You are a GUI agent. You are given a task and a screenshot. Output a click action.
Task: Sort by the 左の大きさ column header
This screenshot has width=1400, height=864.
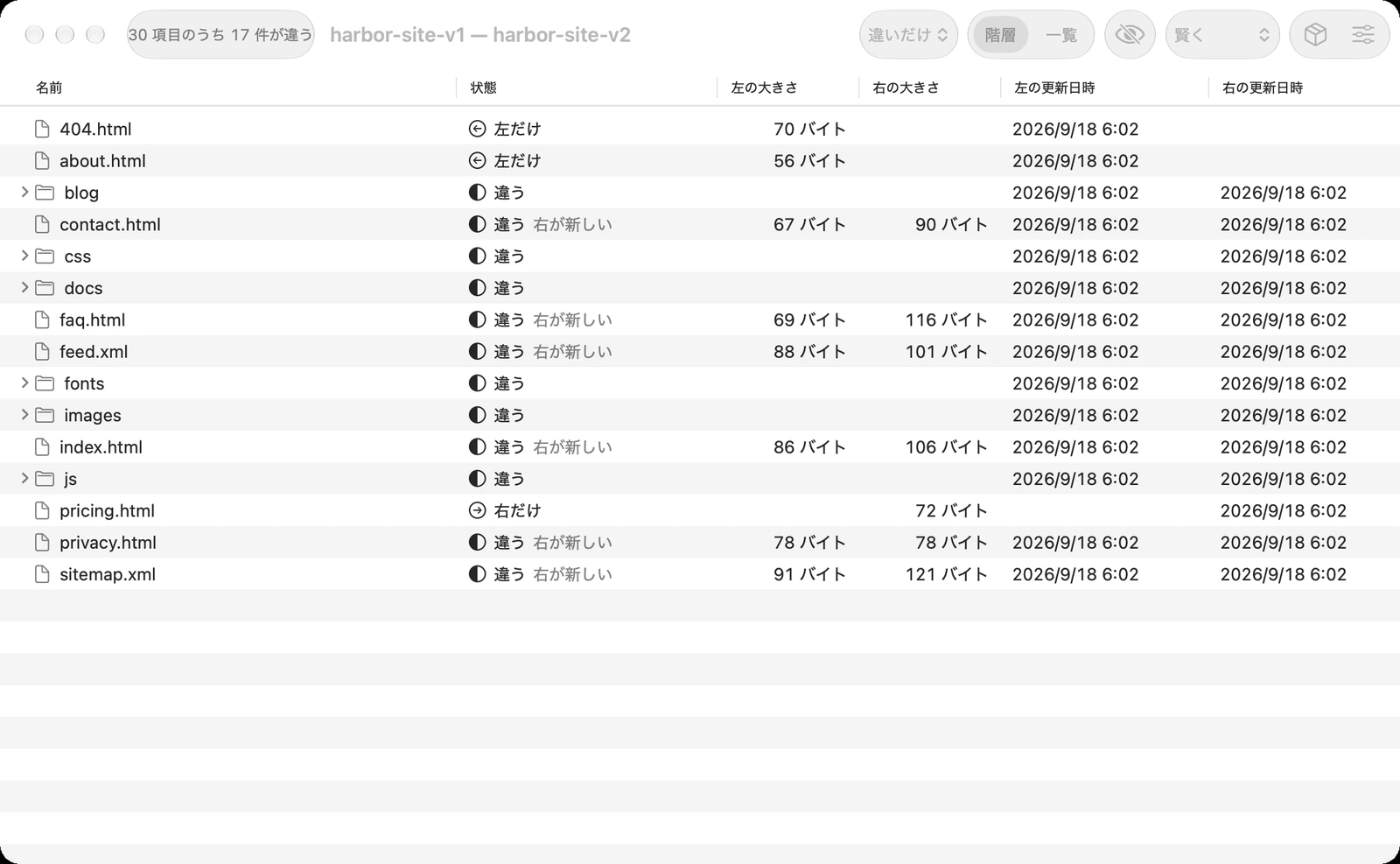tap(764, 88)
